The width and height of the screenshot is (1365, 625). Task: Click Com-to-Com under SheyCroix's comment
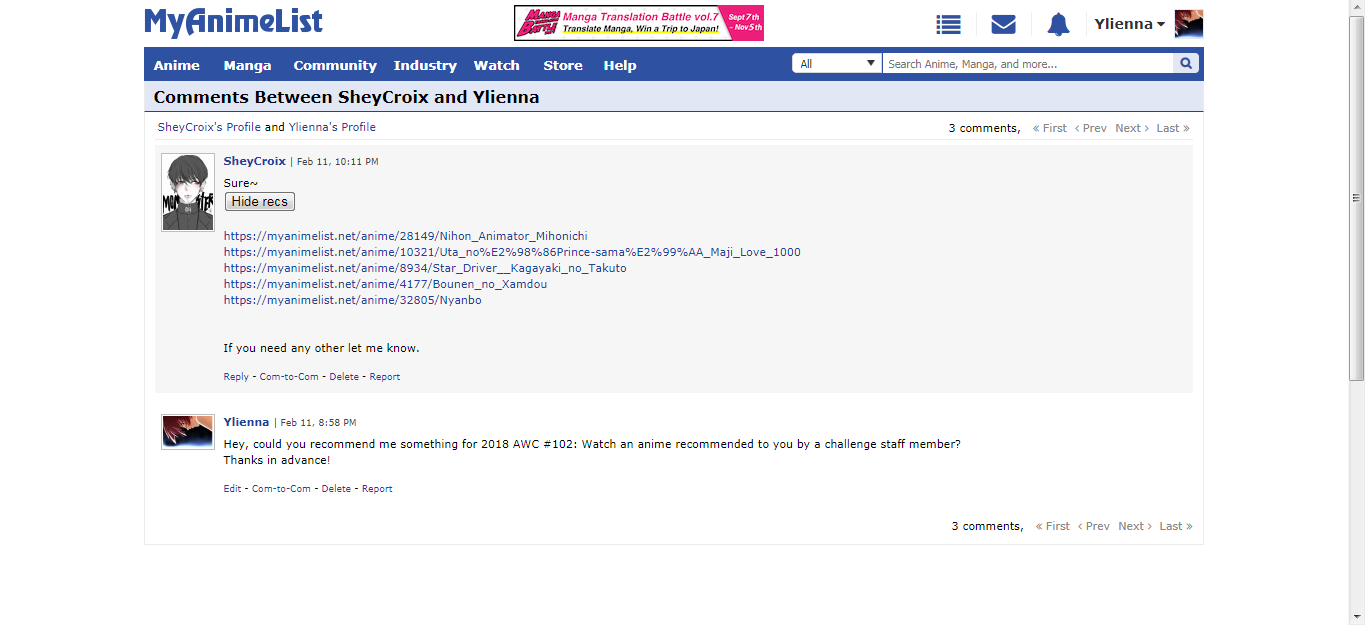(x=289, y=377)
